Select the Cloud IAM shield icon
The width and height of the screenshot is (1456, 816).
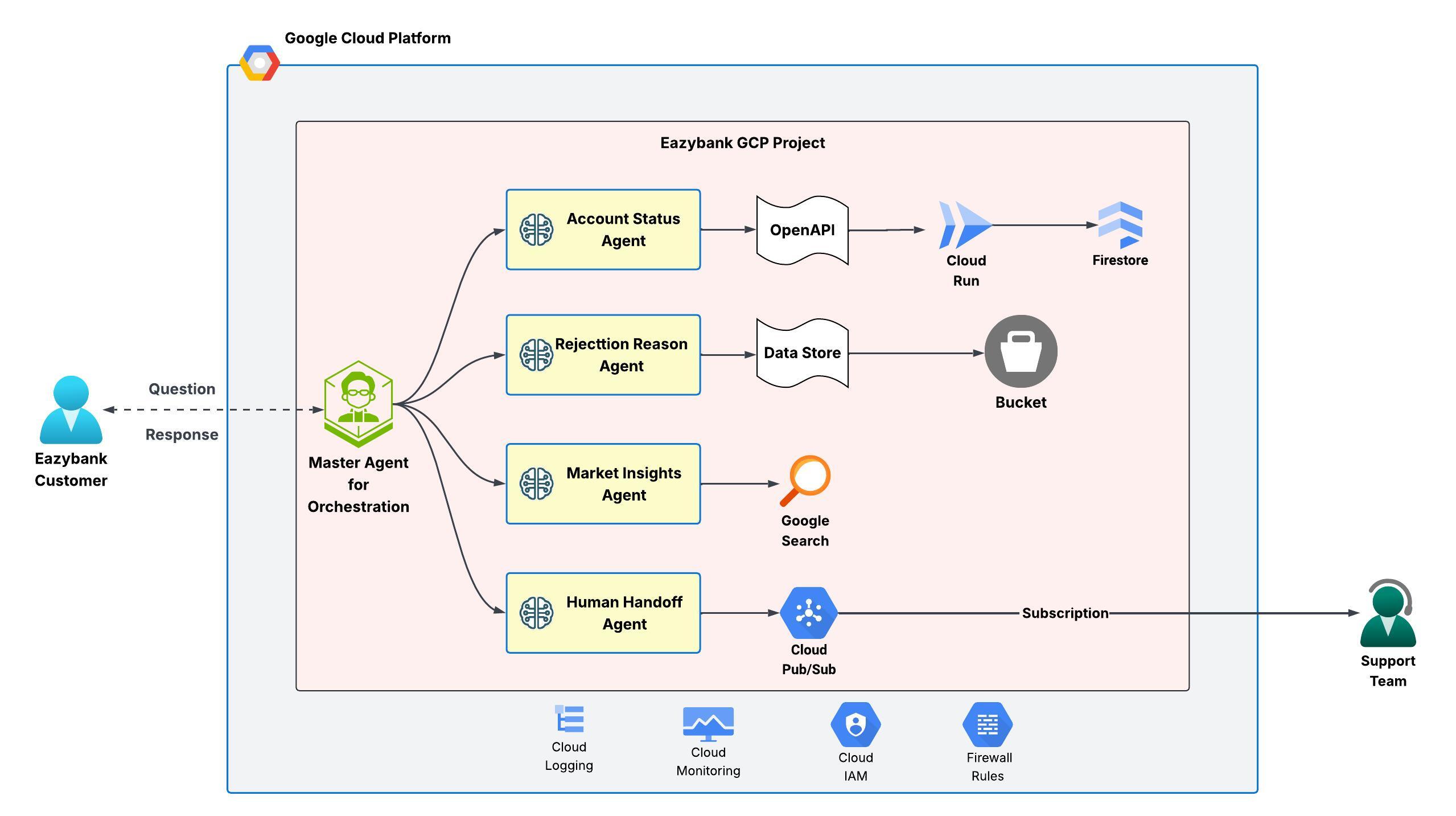[x=855, y=724]
